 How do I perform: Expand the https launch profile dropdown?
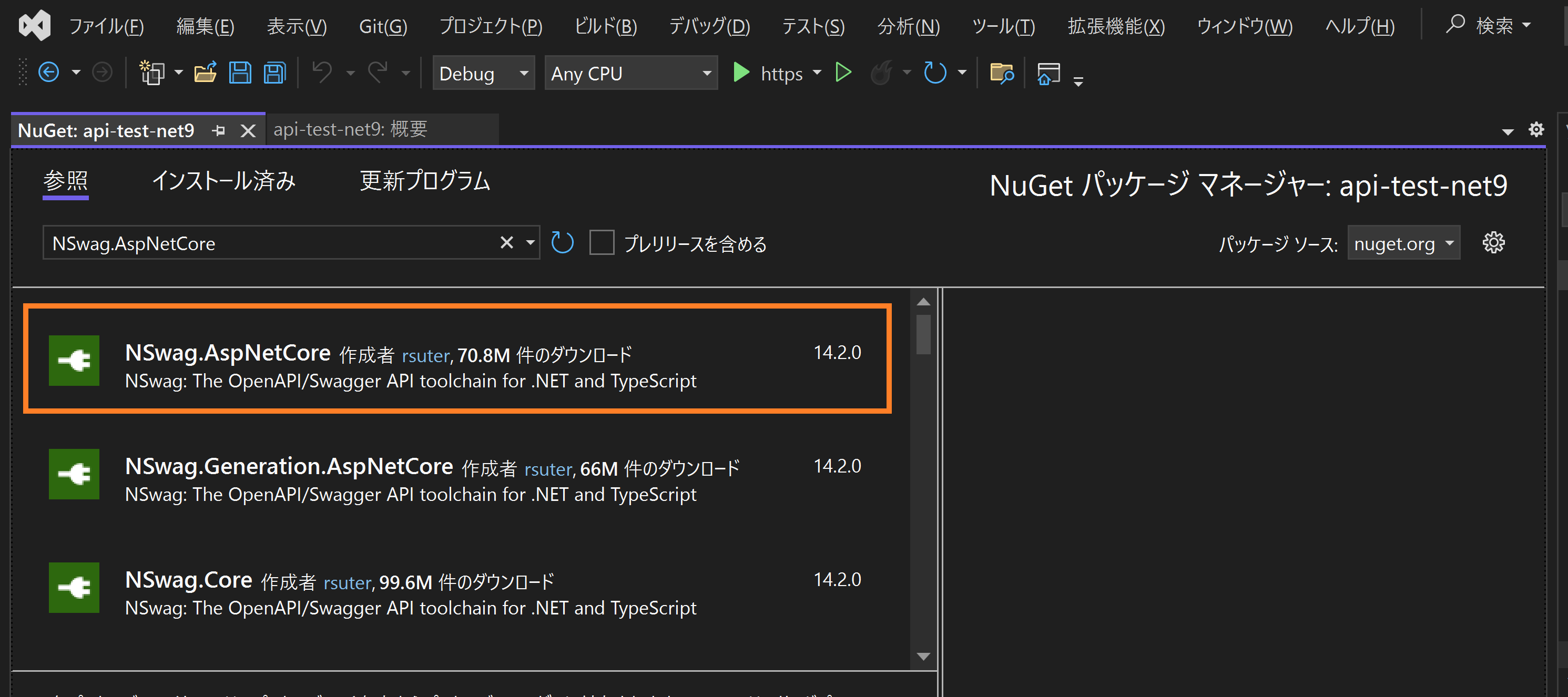818,73
